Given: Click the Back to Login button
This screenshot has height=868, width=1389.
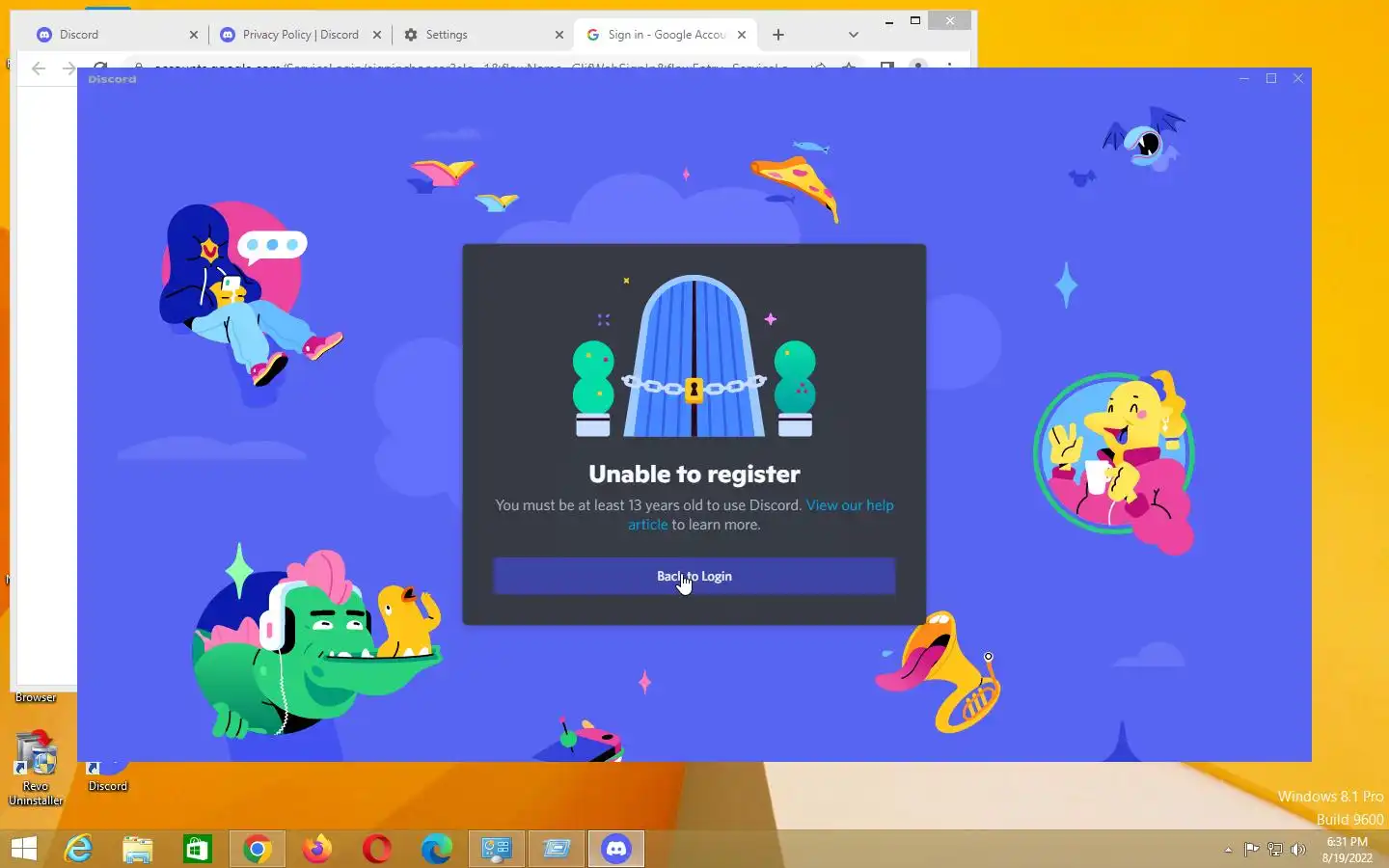Looking at the screenshot, I should 694,576.
